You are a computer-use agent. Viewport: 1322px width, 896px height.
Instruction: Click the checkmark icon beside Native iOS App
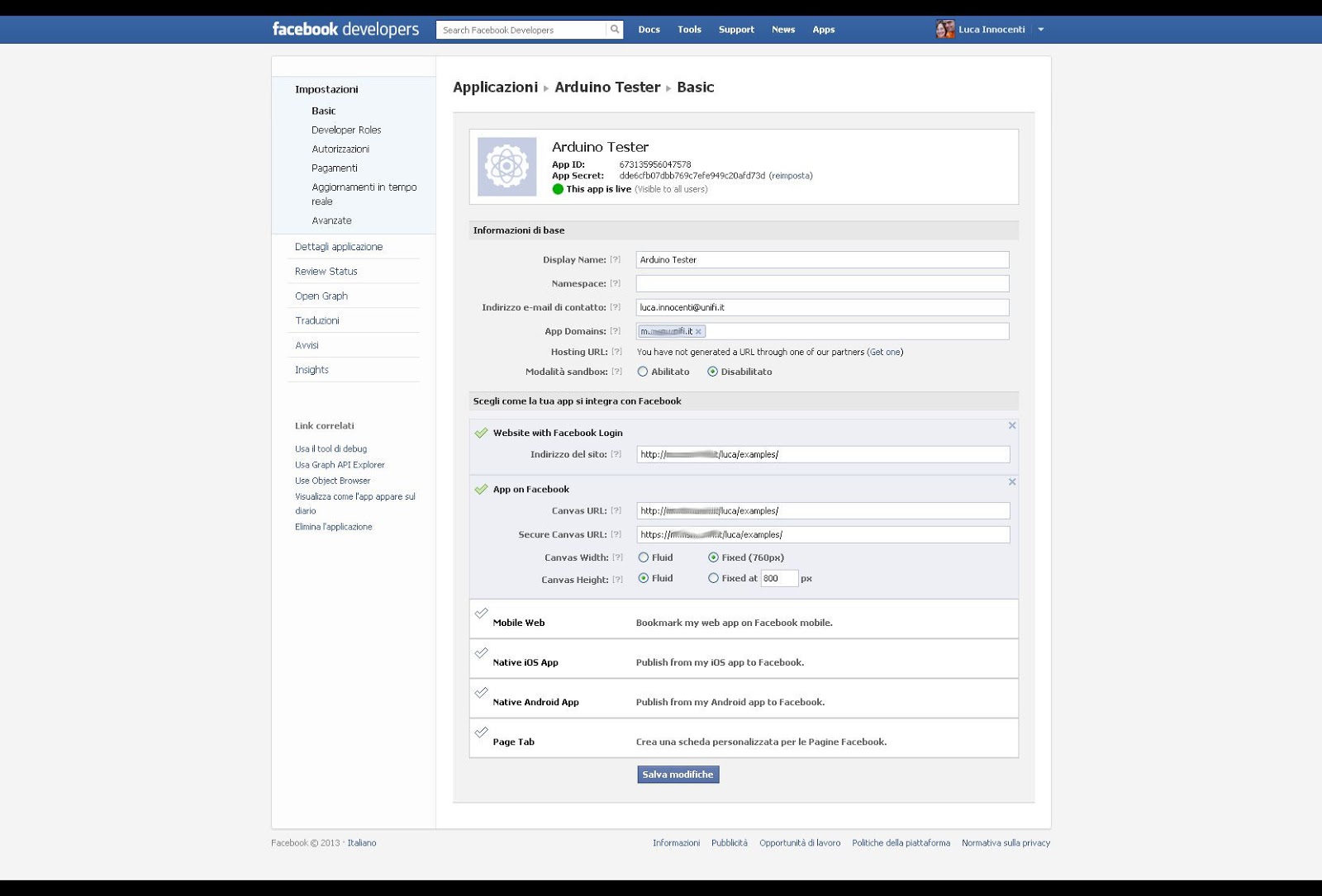482,654
